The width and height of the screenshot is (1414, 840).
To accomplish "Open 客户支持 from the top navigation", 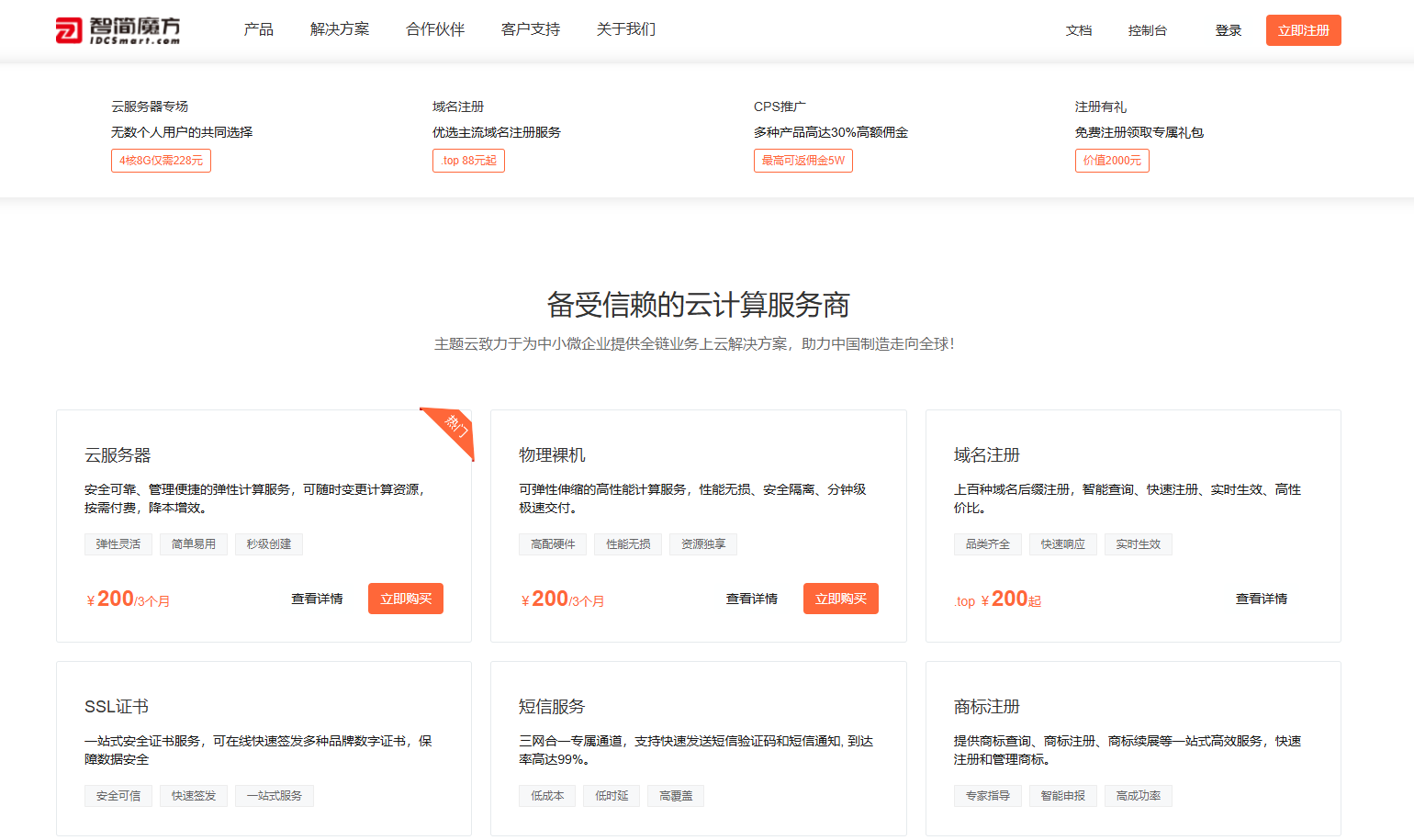I will click(x=531, y=28).
